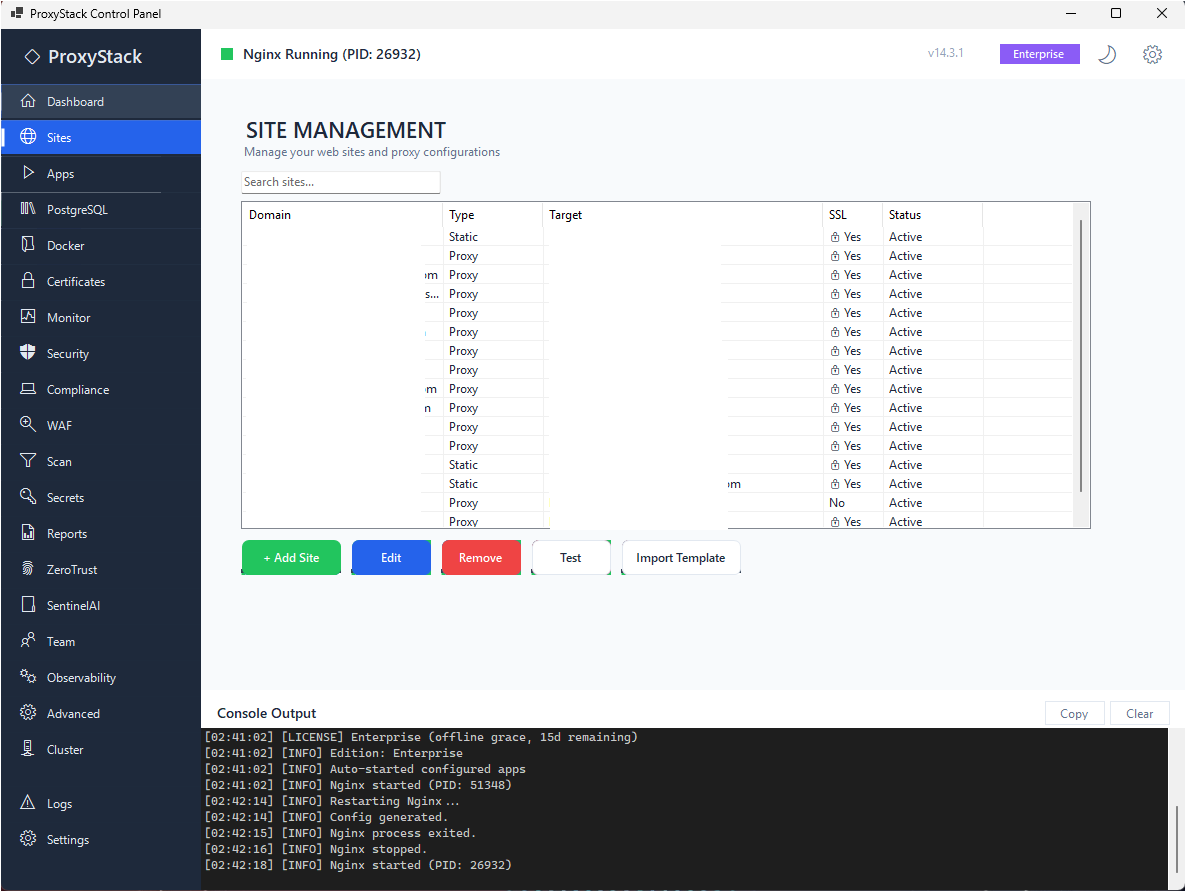The height and width of the screenshot is (892, 1186).
Task: Click the green Nginx running status indicator
Action: (227, 54)
